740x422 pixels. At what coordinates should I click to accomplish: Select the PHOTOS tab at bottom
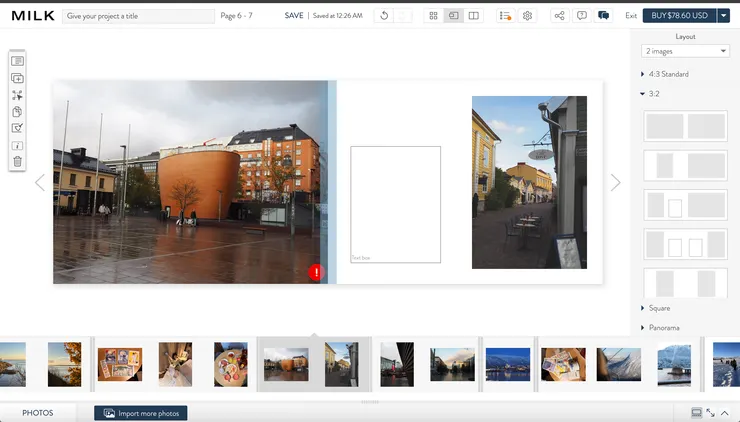pyautogui.click(x=38, y=413)
